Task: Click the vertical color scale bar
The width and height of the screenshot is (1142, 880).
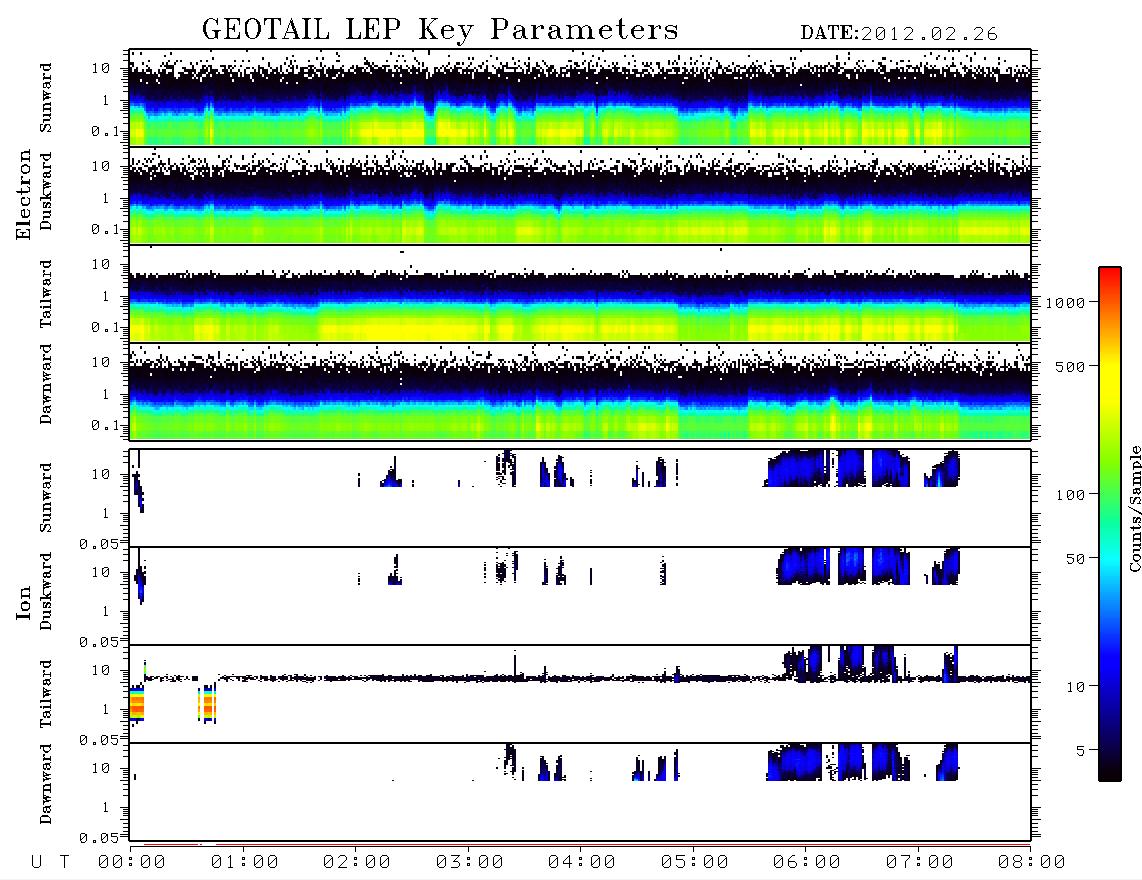Action: pos(1110,524)
